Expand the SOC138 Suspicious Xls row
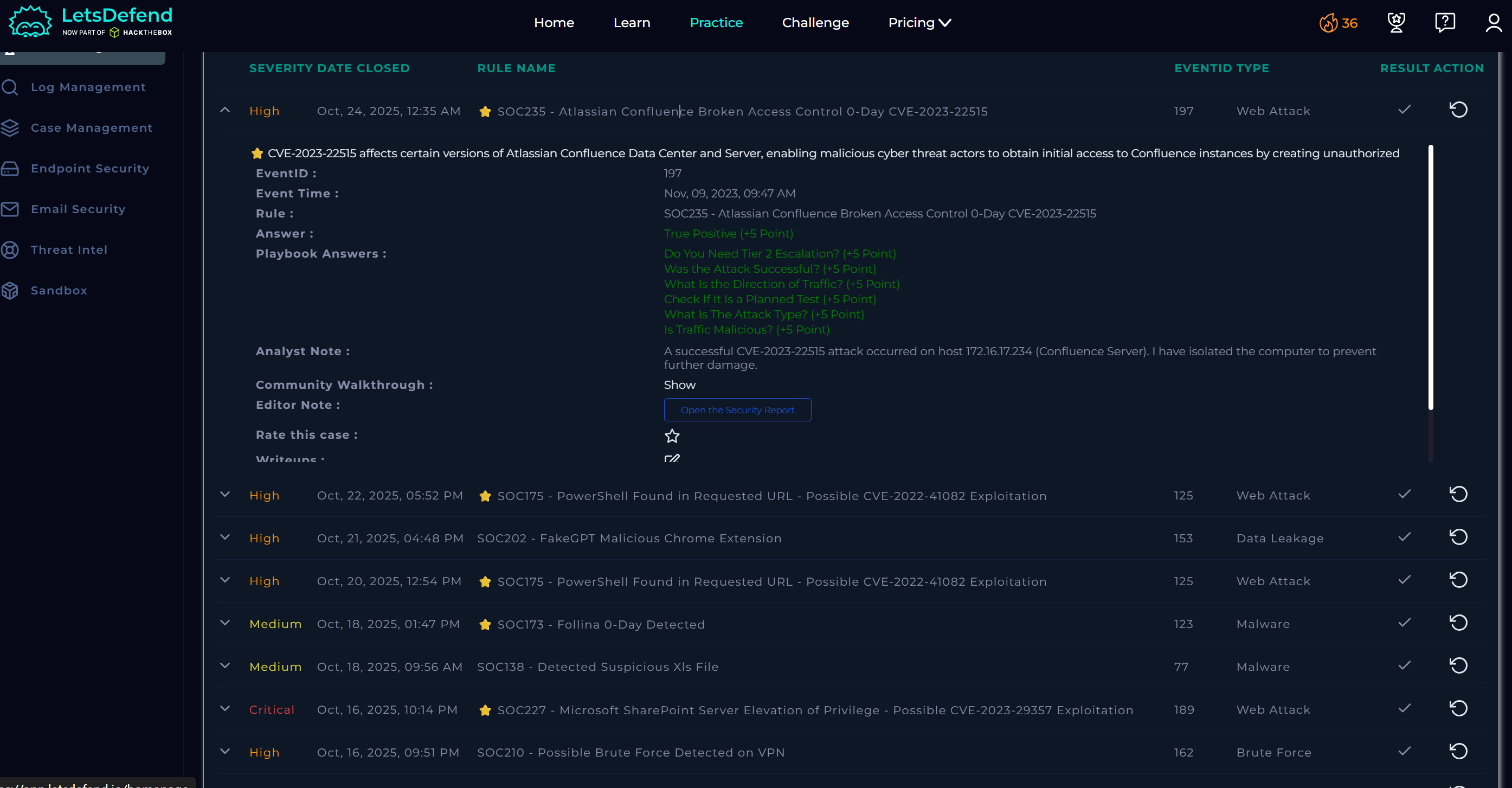 pyautogui.click(x=225, y=666)
